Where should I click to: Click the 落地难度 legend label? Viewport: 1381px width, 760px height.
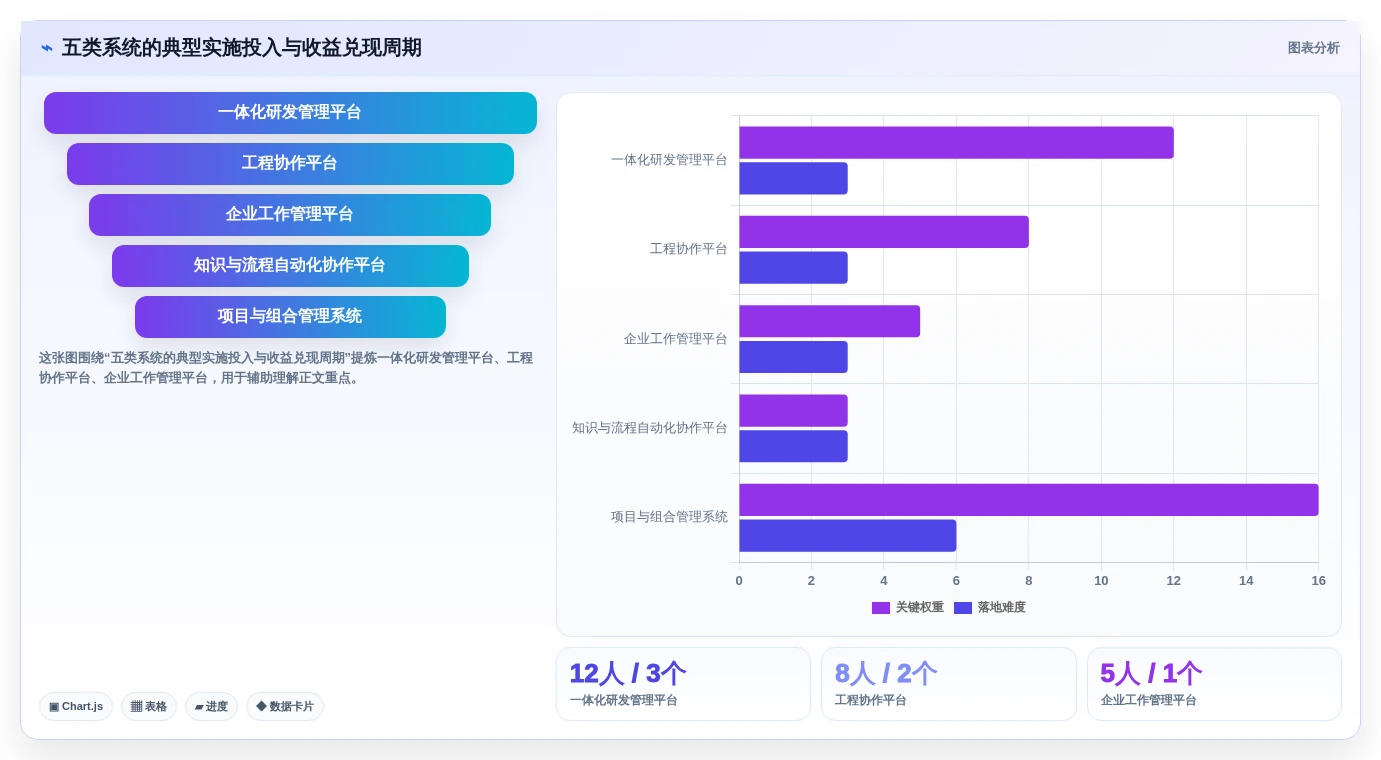(x=1002, y=608)
